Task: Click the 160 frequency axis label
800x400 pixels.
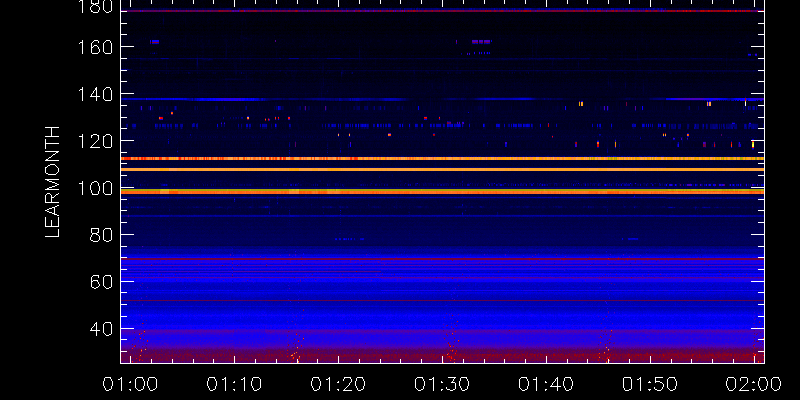Action: (x=94, y=47)
